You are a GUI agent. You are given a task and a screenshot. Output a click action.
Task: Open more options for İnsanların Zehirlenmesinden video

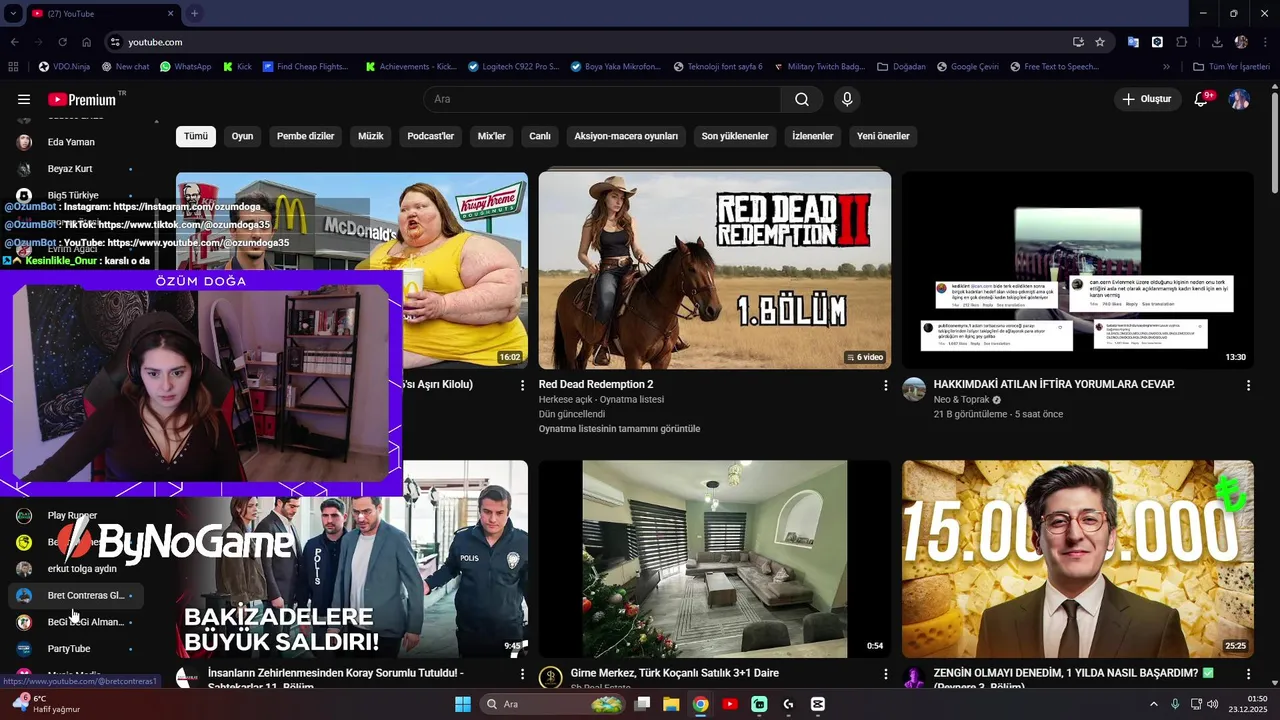point(522,674)
